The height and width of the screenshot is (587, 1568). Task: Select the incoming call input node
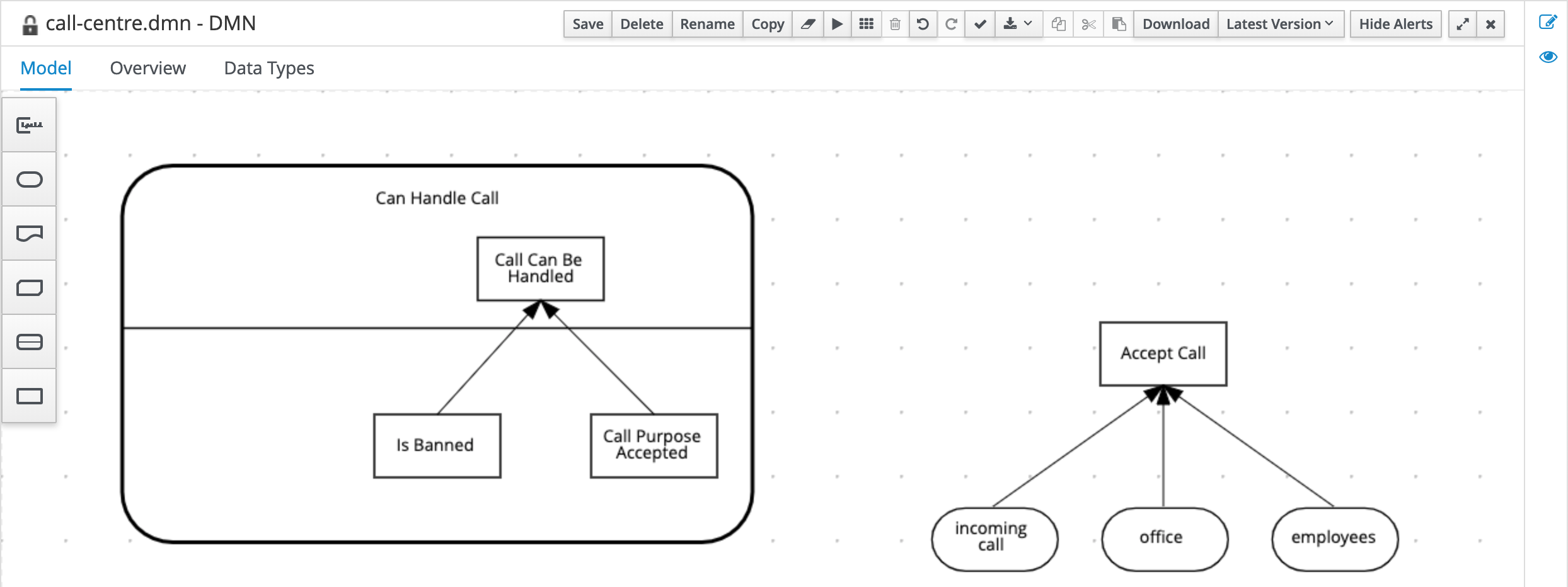994,539
